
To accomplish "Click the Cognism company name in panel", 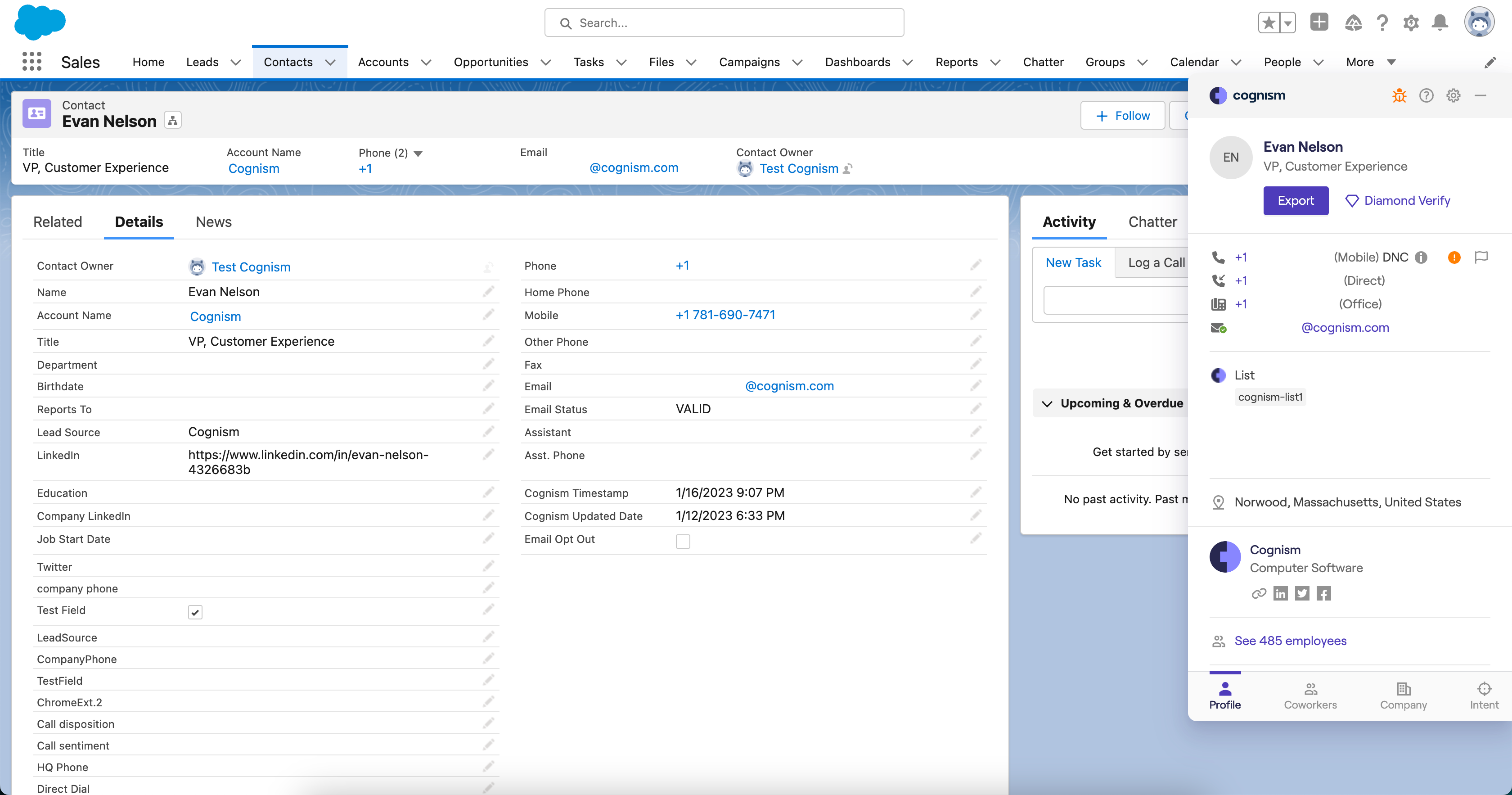I will pyautogui.click(x=1275, y=550).
